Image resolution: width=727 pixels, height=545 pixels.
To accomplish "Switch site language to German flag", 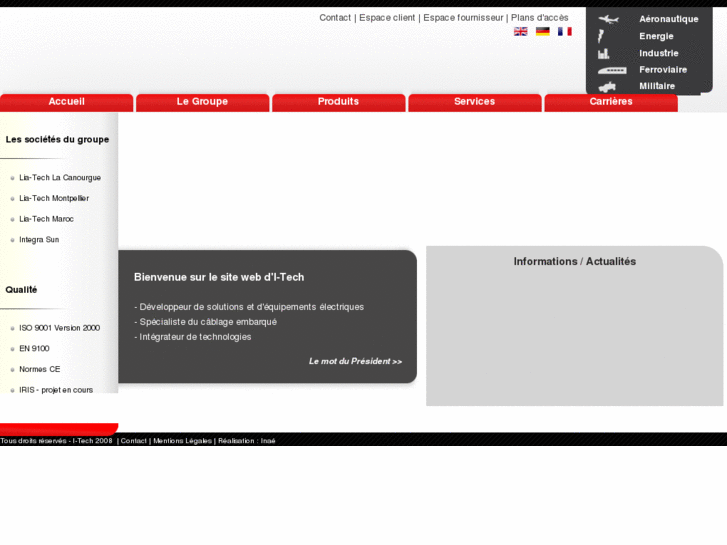I will coord(542,32).
